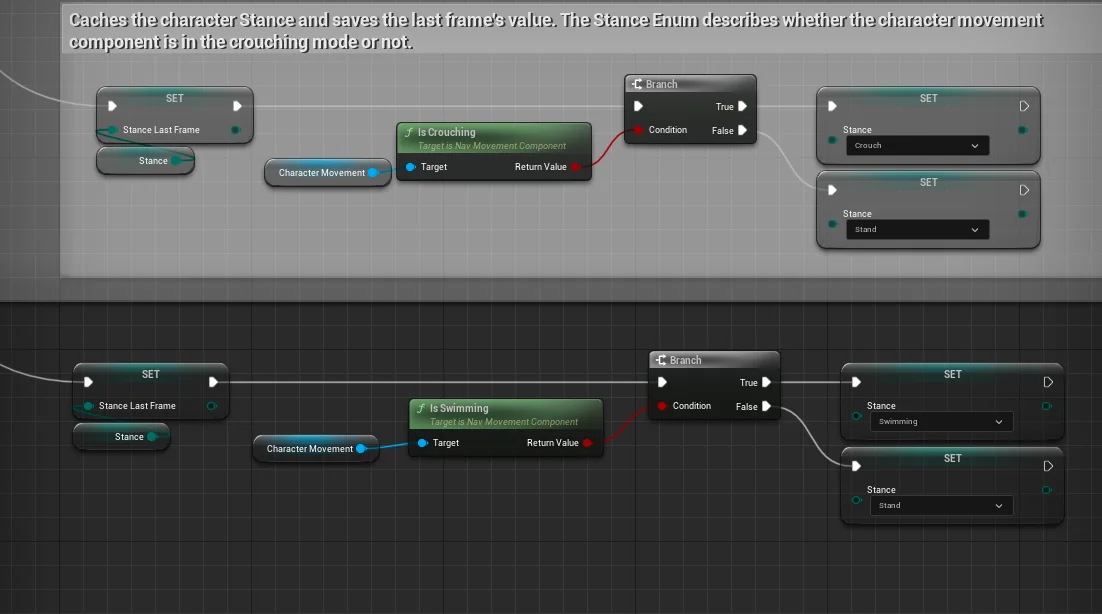Select the comment box title about caching character Stance
The image size is (1102, 614).
pos(555,31)
